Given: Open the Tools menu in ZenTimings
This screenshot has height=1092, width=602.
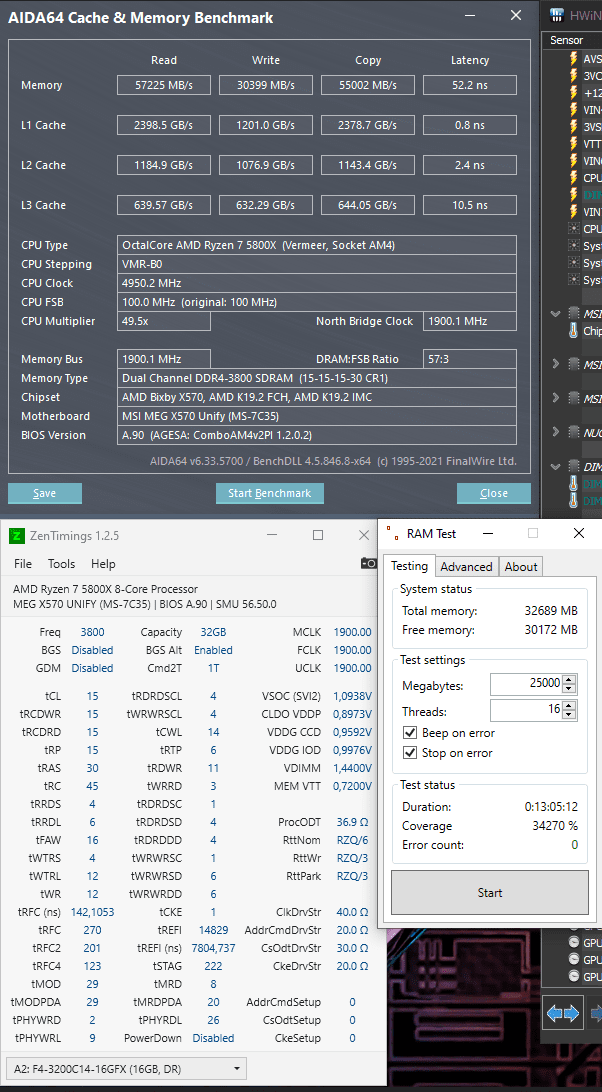Looking at the screenshot, I should (x=61, y=563).
